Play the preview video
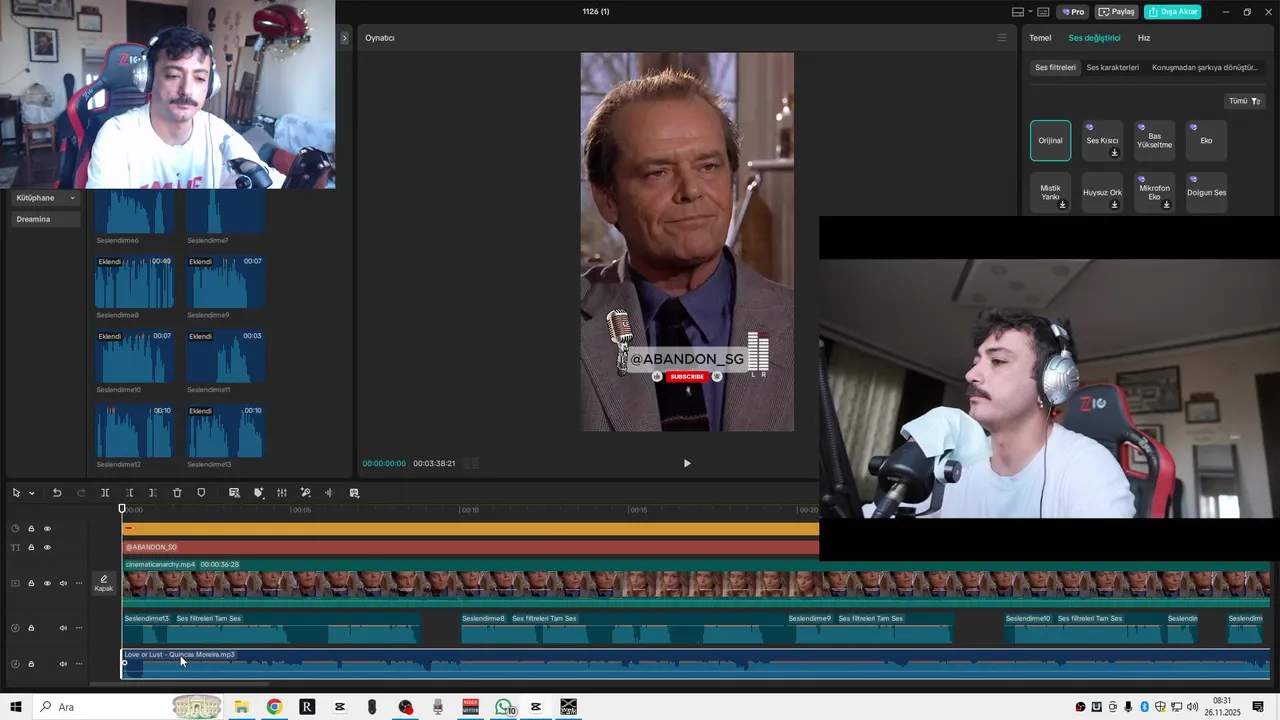 (x=687, y=464)
